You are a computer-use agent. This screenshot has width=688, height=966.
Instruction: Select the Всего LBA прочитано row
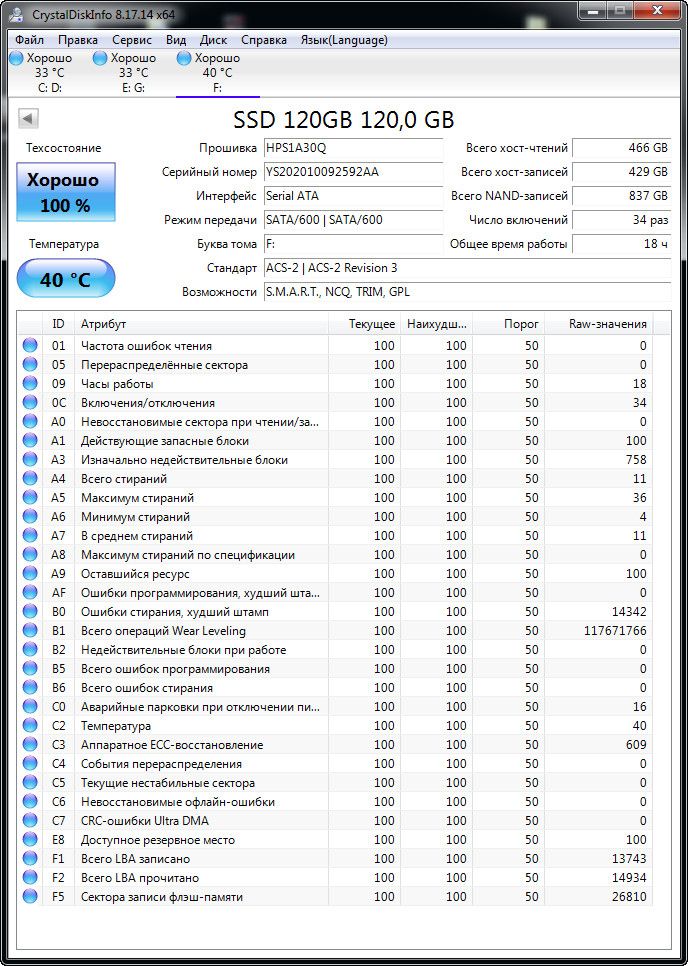(336, 878)
